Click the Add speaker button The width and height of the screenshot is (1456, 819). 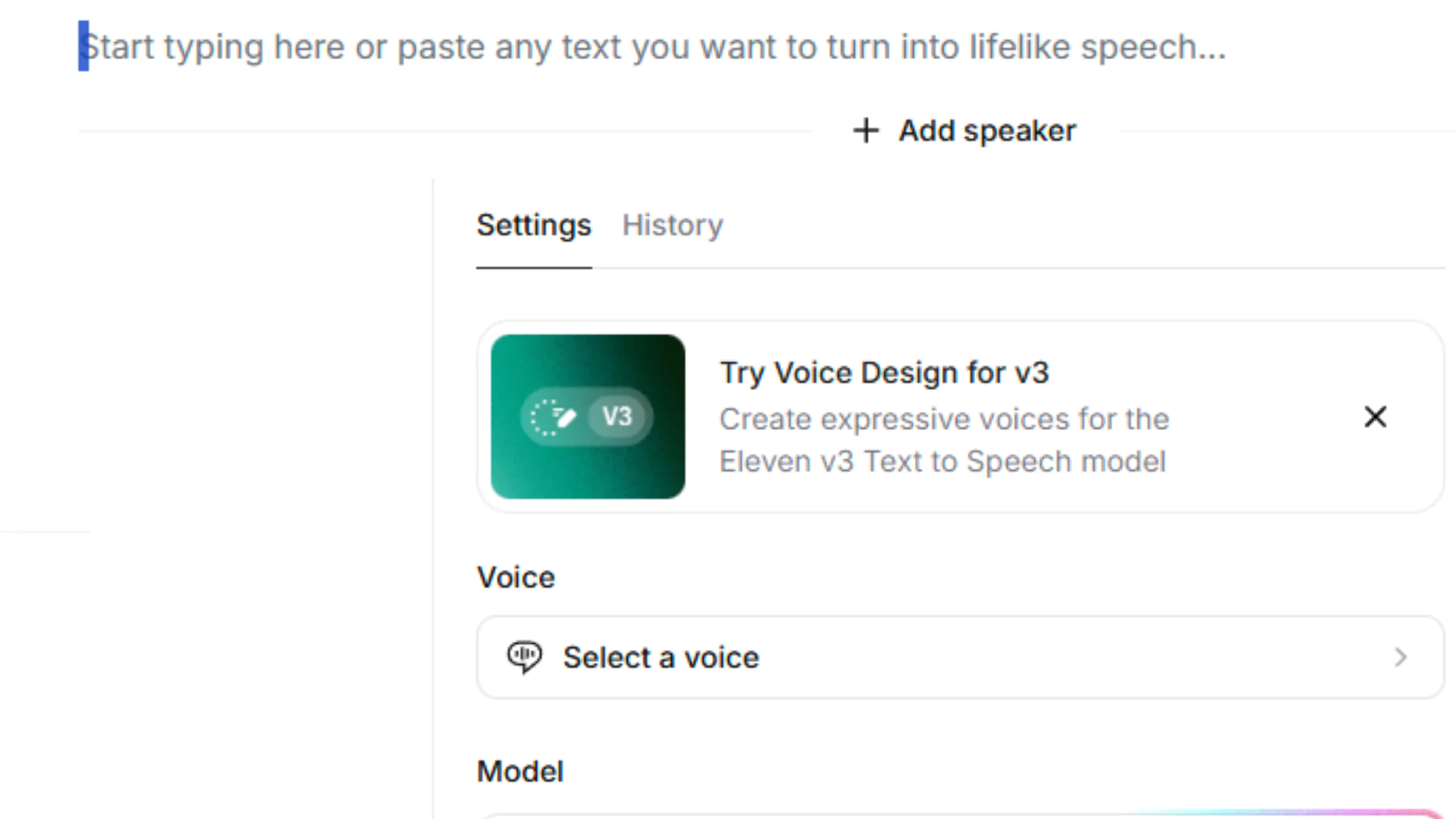964,130
